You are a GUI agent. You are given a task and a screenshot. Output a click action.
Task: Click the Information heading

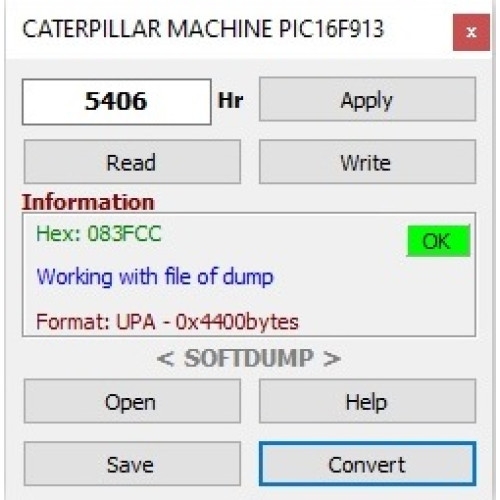click(88, 202)
